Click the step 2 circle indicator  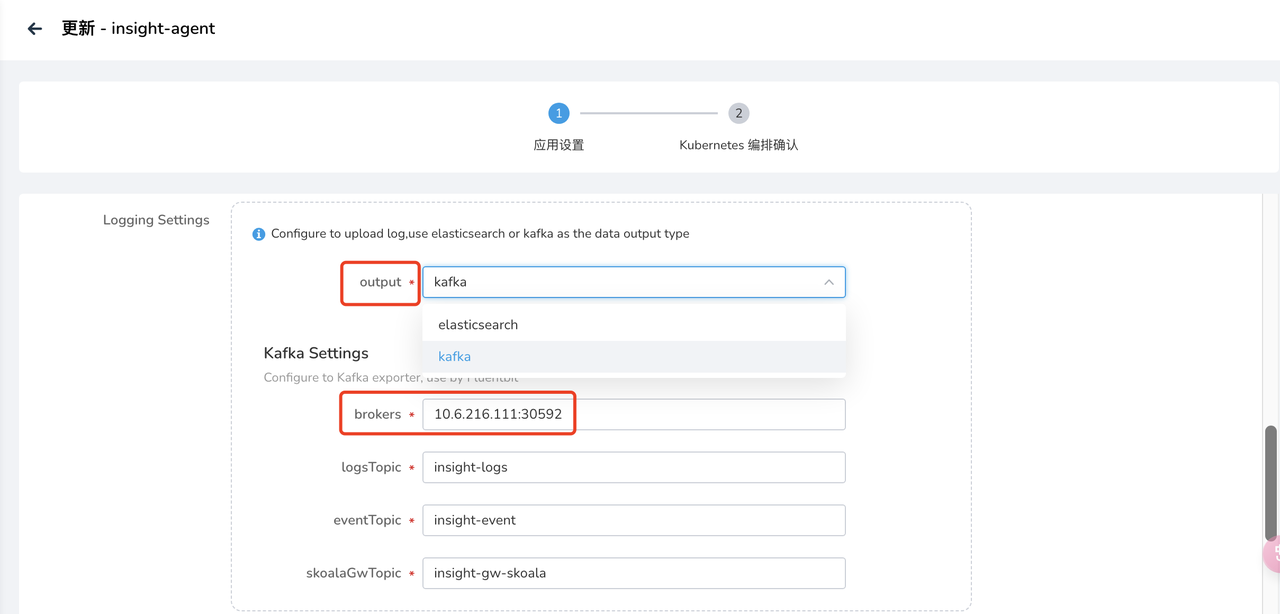point(739,113)
